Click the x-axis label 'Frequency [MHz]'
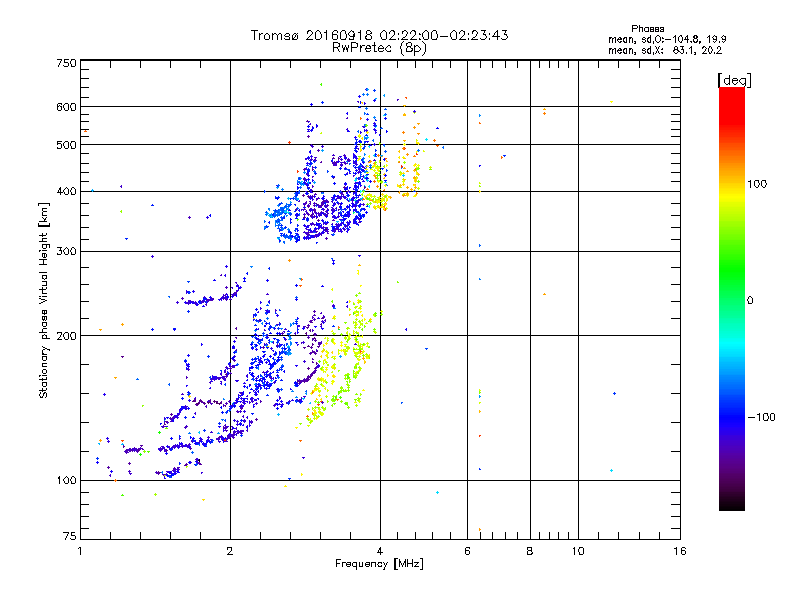800x600 pixels. coord(379,564)
